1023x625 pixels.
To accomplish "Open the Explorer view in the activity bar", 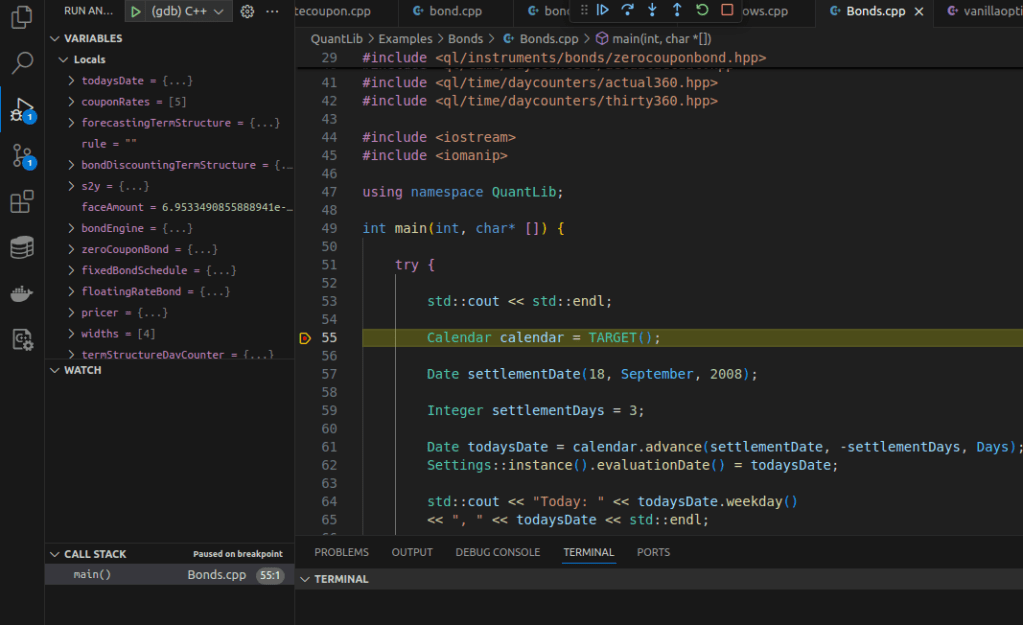I will click(21, 19).
